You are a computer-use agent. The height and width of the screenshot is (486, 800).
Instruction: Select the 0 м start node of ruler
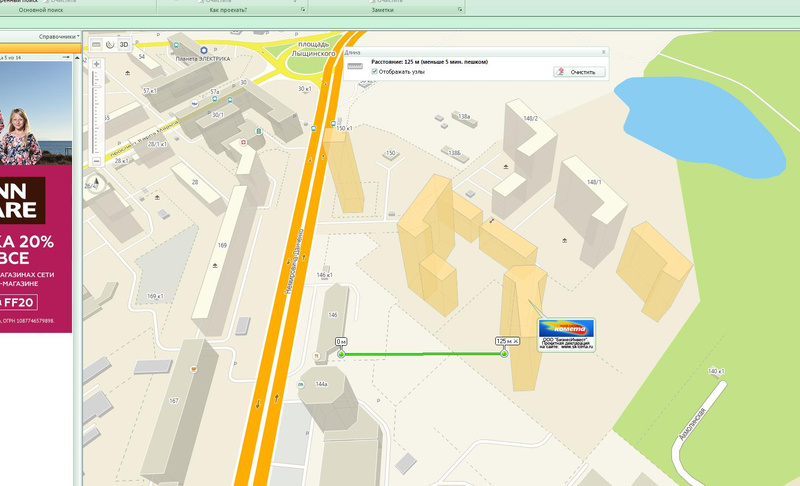[x=341, y=353]
